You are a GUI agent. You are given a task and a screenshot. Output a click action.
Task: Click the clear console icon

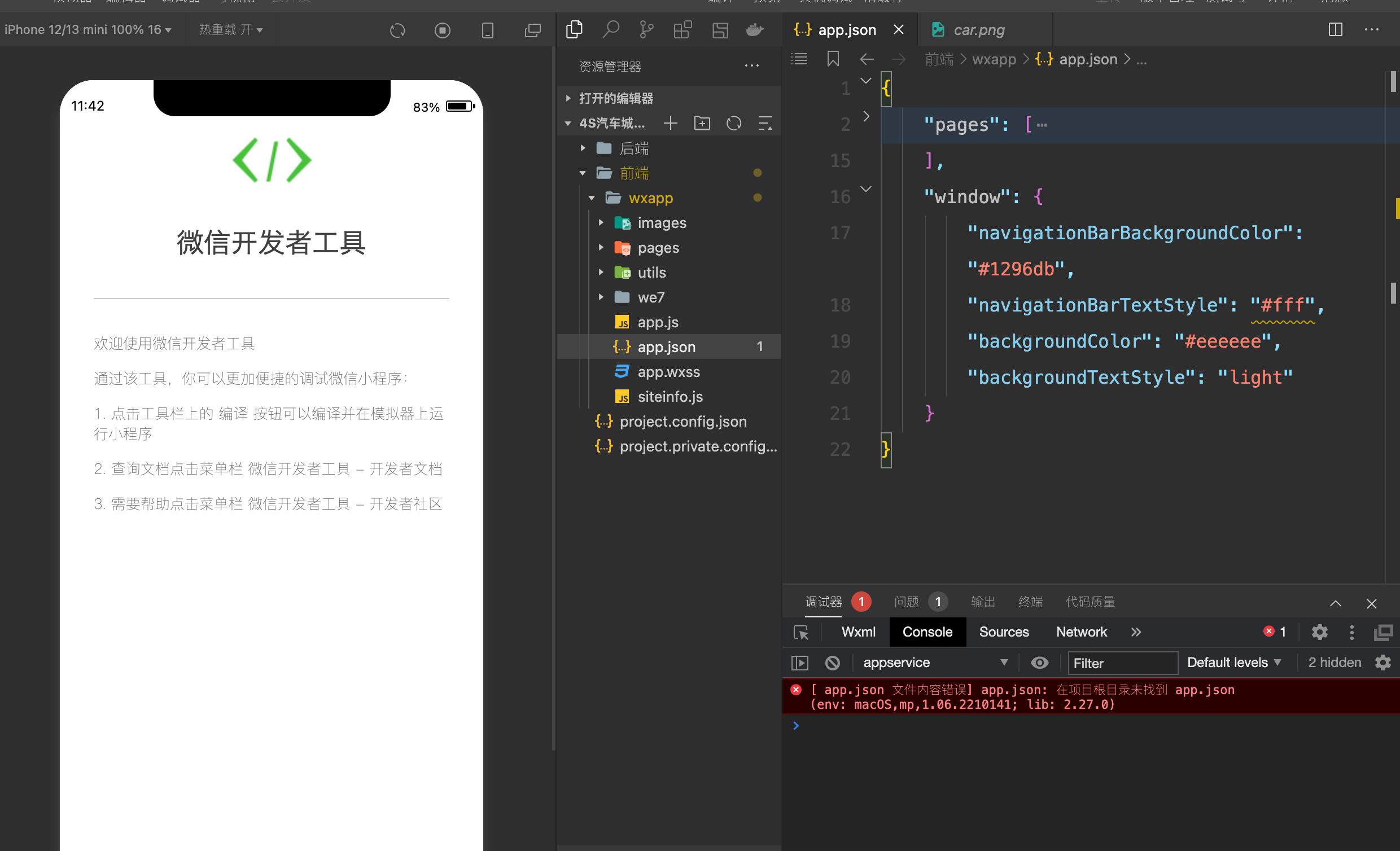pyautogui.click(x=833, y=663)
